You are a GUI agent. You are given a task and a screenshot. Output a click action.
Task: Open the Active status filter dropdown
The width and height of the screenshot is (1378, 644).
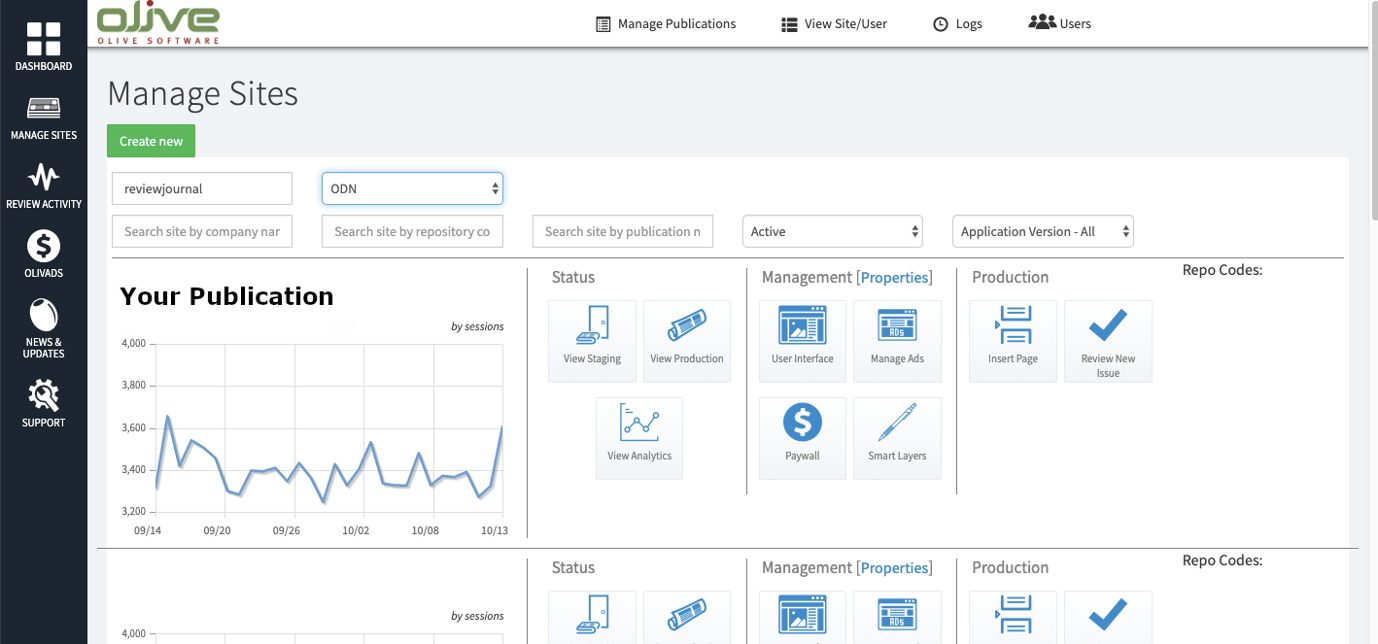(x=832, y=231)
